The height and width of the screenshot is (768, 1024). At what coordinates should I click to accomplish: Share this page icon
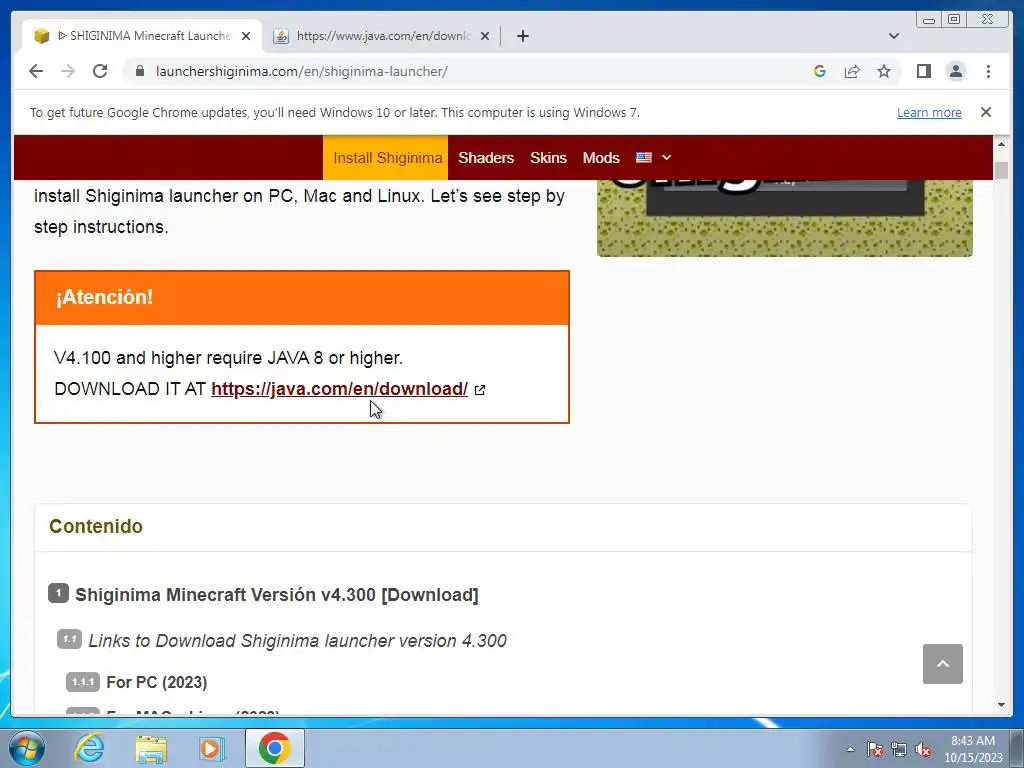pos(852,71)
